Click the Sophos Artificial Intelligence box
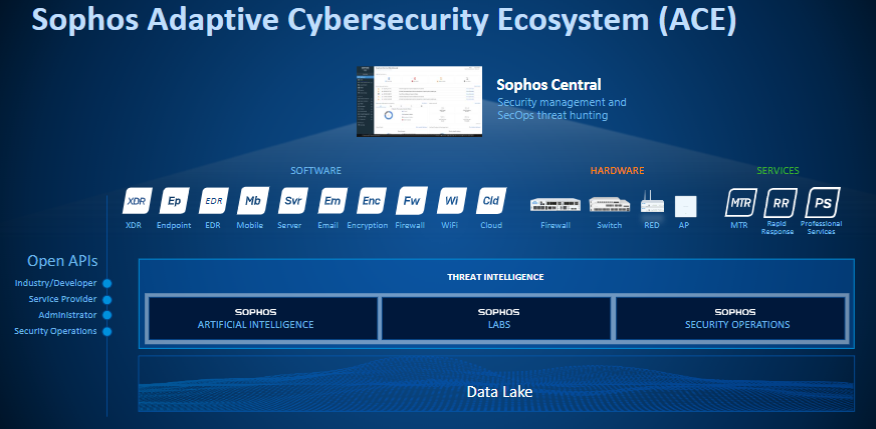 tap(262, 318)
